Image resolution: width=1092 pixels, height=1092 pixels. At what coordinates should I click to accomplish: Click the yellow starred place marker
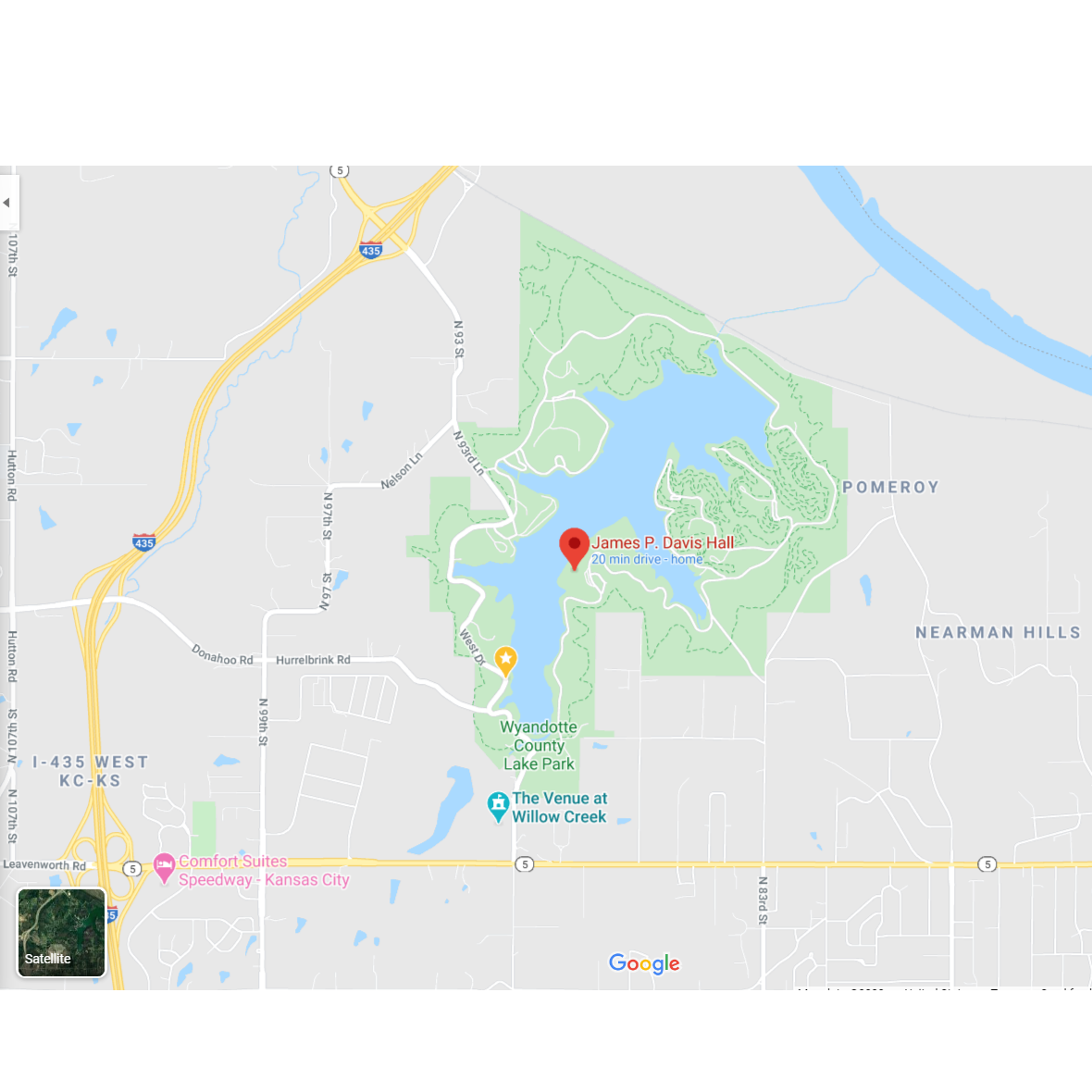(x=505, y=661)
